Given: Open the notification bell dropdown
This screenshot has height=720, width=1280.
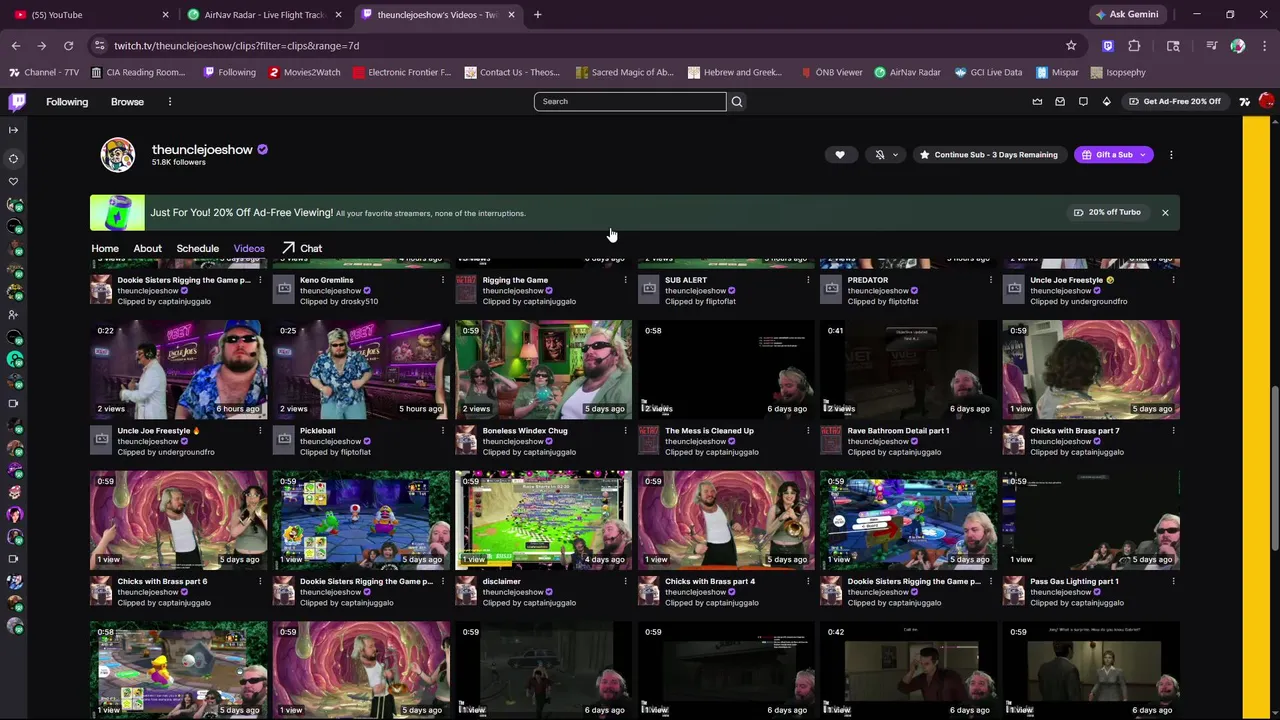Looking at the screenshot, I should point(885,155).
